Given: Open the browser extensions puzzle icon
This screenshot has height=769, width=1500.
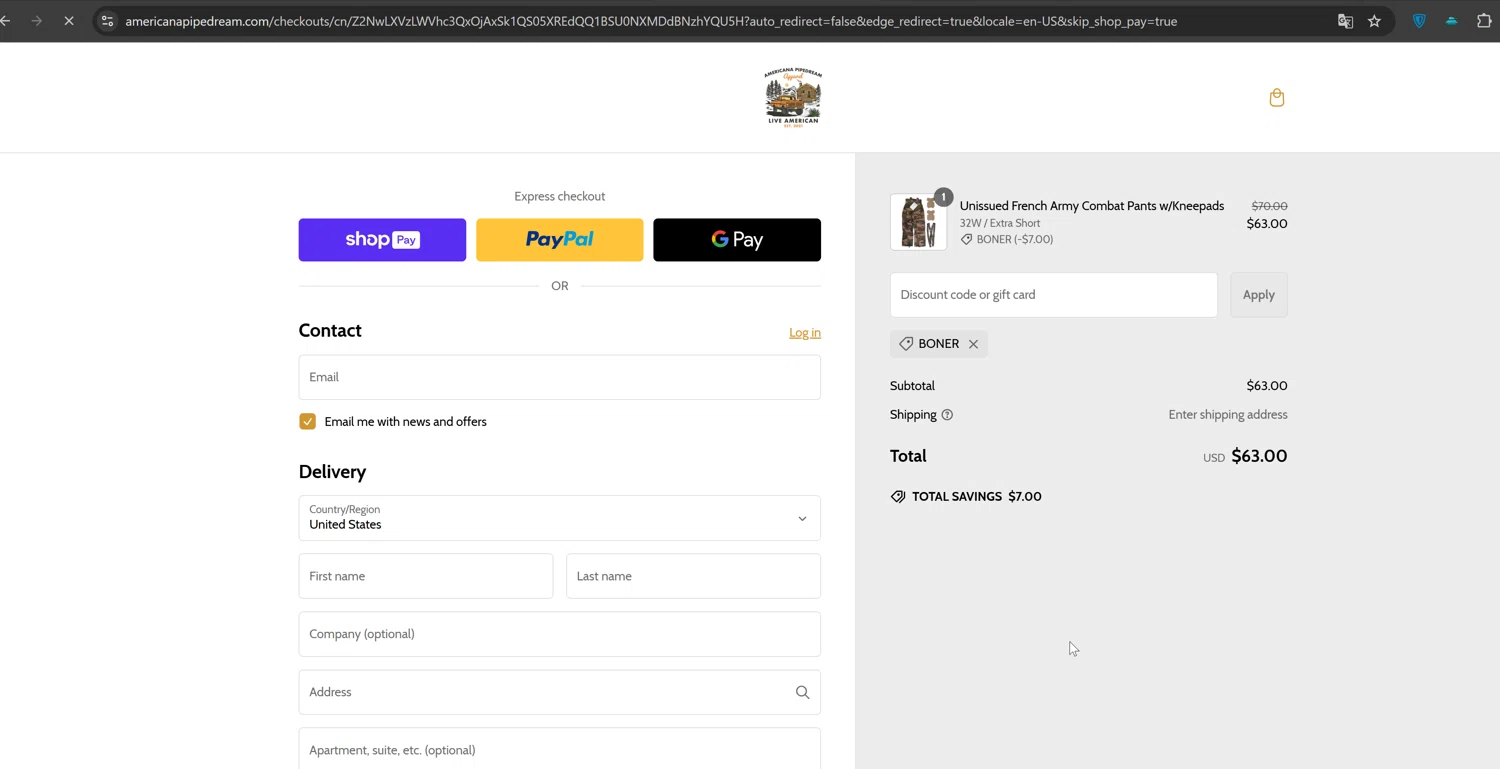Looking at the screenshot, I should [x=1483, y=21].
